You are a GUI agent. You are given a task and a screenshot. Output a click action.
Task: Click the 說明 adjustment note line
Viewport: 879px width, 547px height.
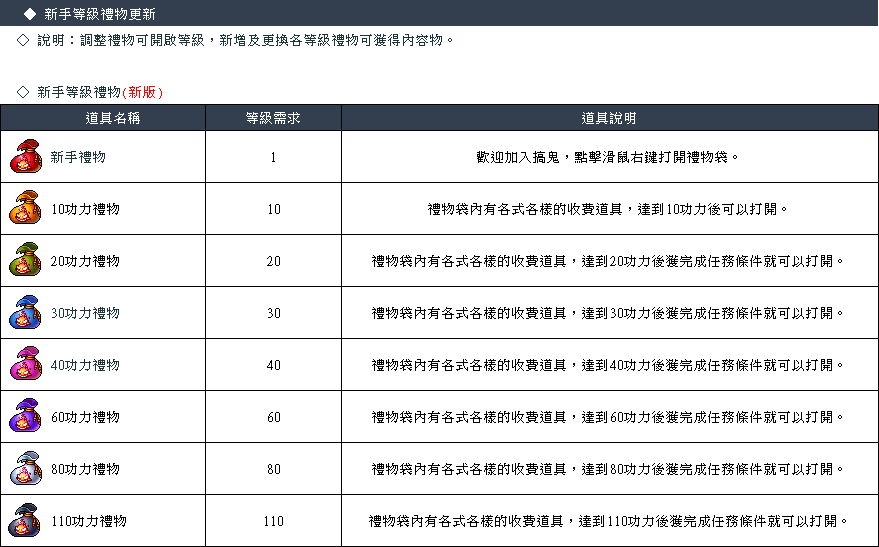pos(246,40)
